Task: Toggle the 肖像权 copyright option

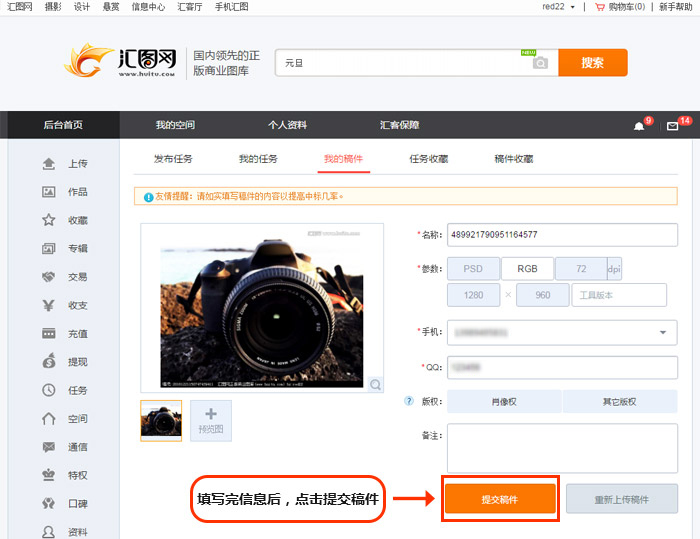Action: (x=504, y=402)
